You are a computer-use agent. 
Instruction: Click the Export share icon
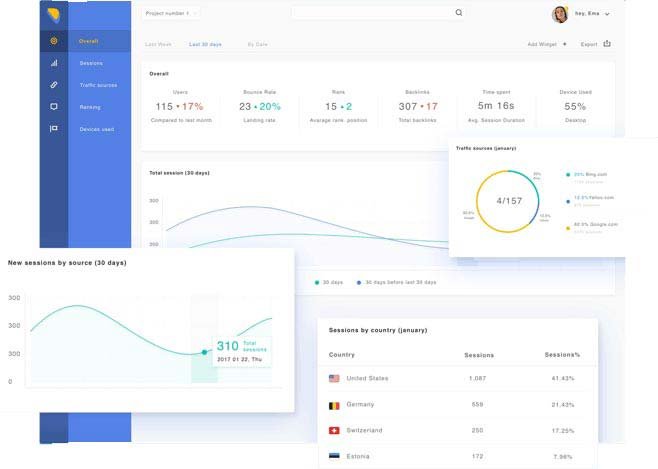point(607,44)
